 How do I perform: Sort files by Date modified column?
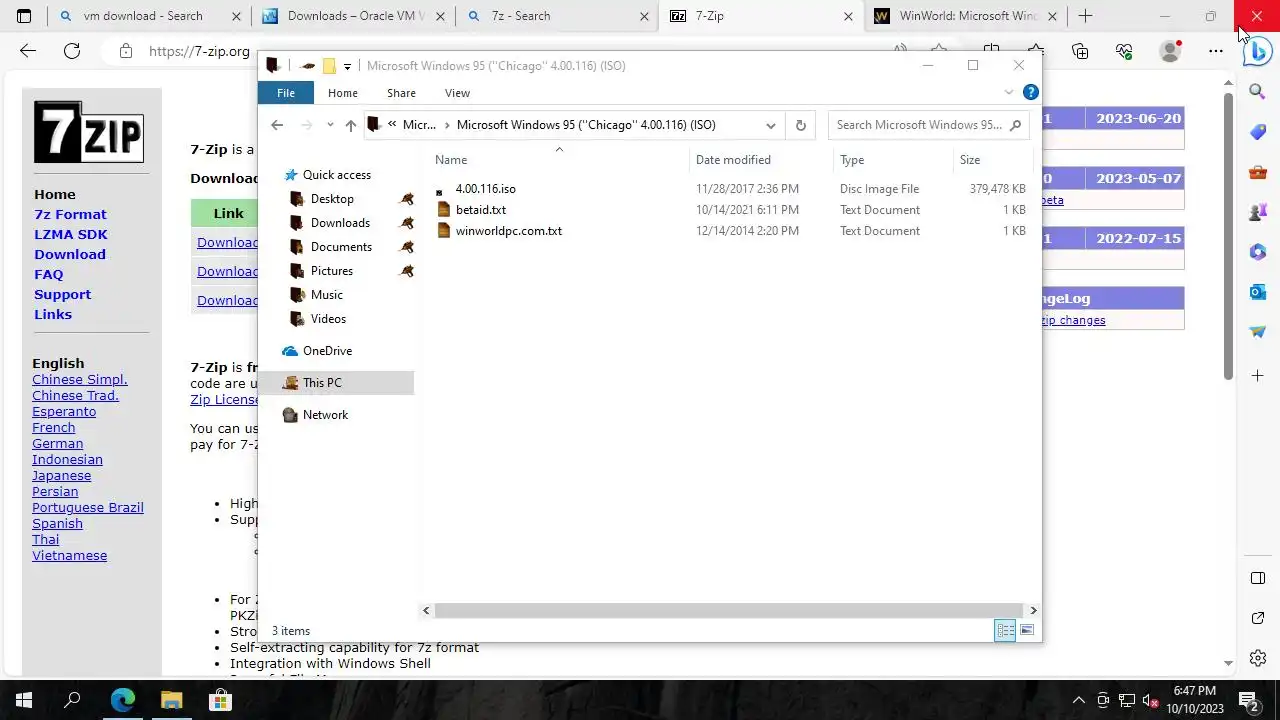click(x=733, y=160)
